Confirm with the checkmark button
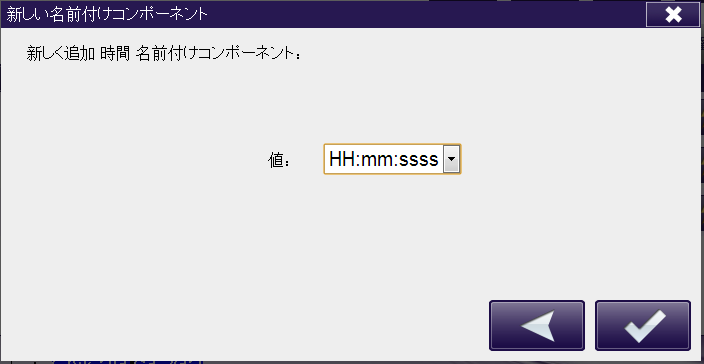Screen dimensions: 704x364 click(642, 325)
